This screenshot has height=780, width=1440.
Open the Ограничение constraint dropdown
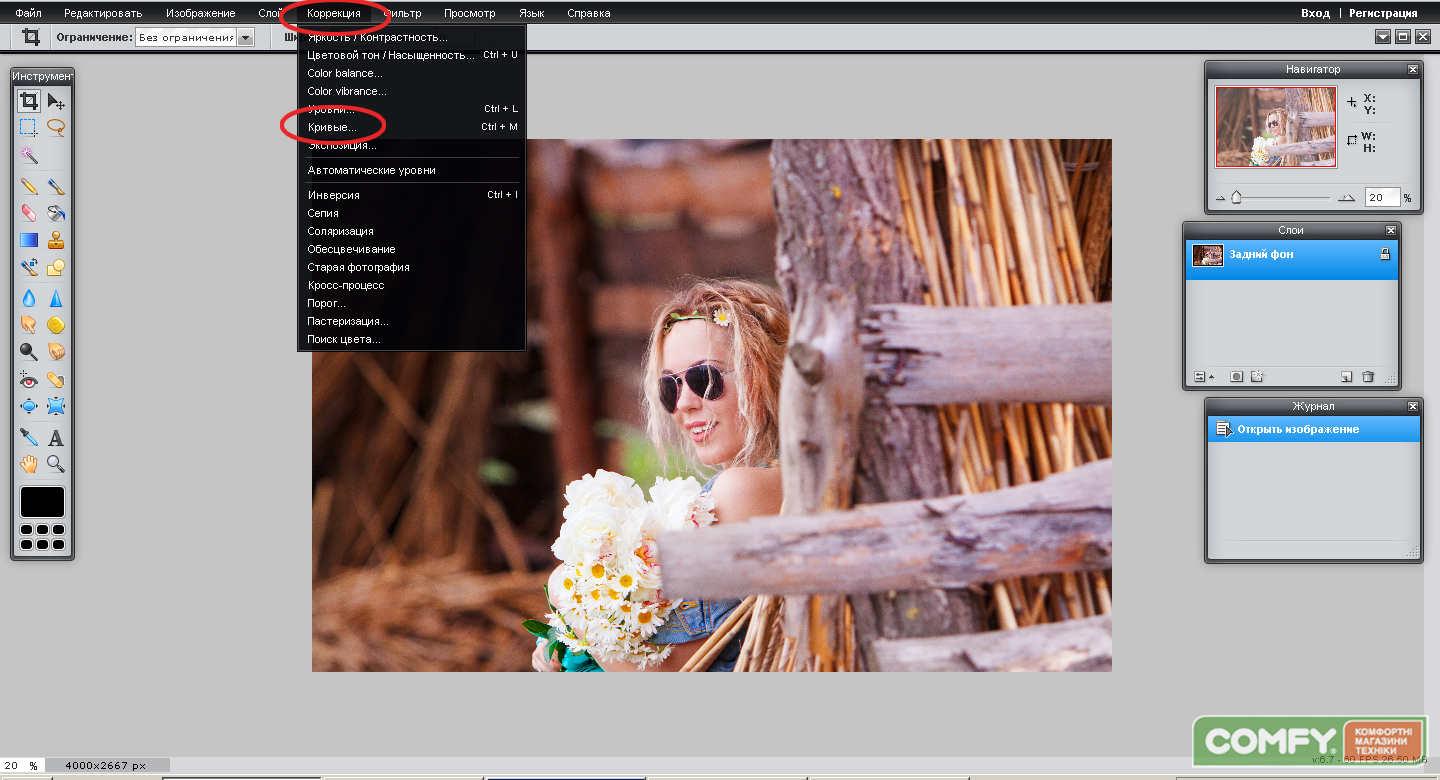click(x=195, y=37)
